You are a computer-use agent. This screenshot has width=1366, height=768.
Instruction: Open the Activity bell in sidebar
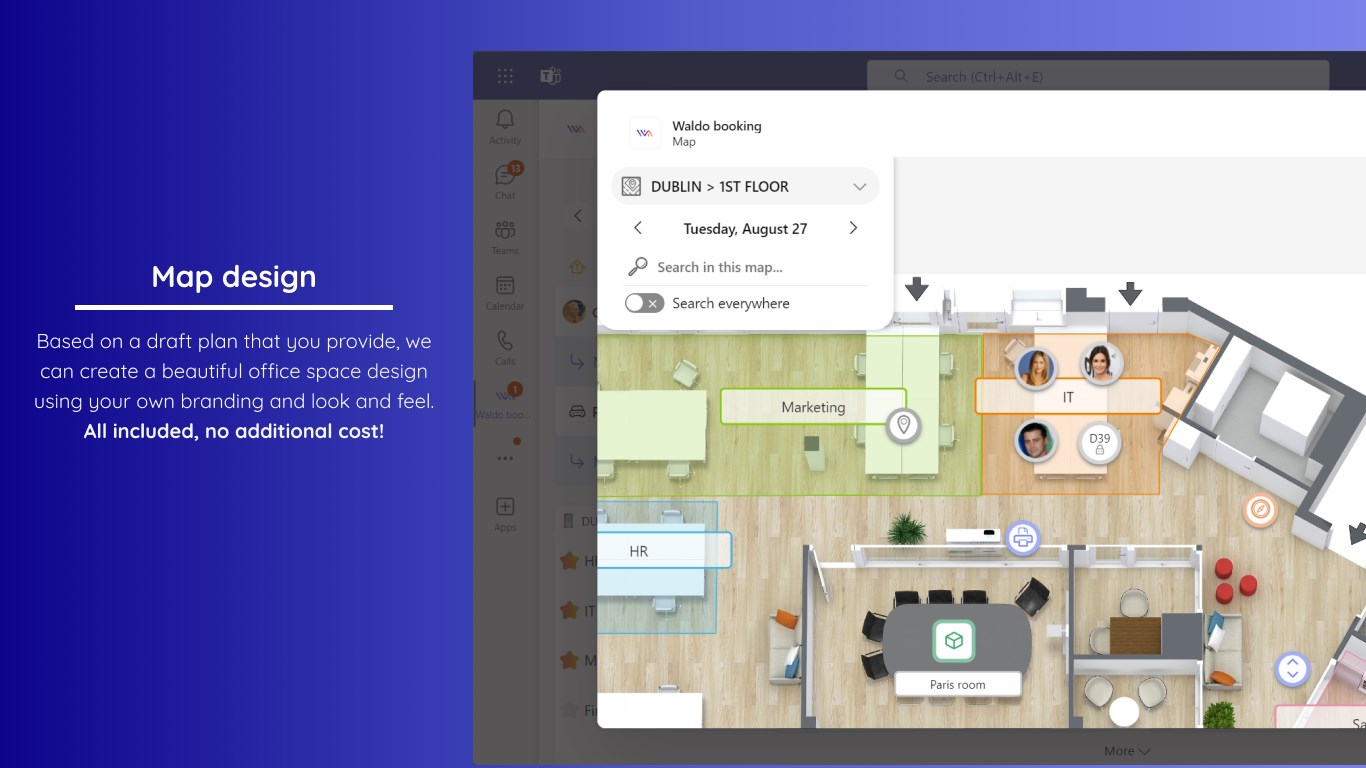pyautogui.click(x=505, y=126)
